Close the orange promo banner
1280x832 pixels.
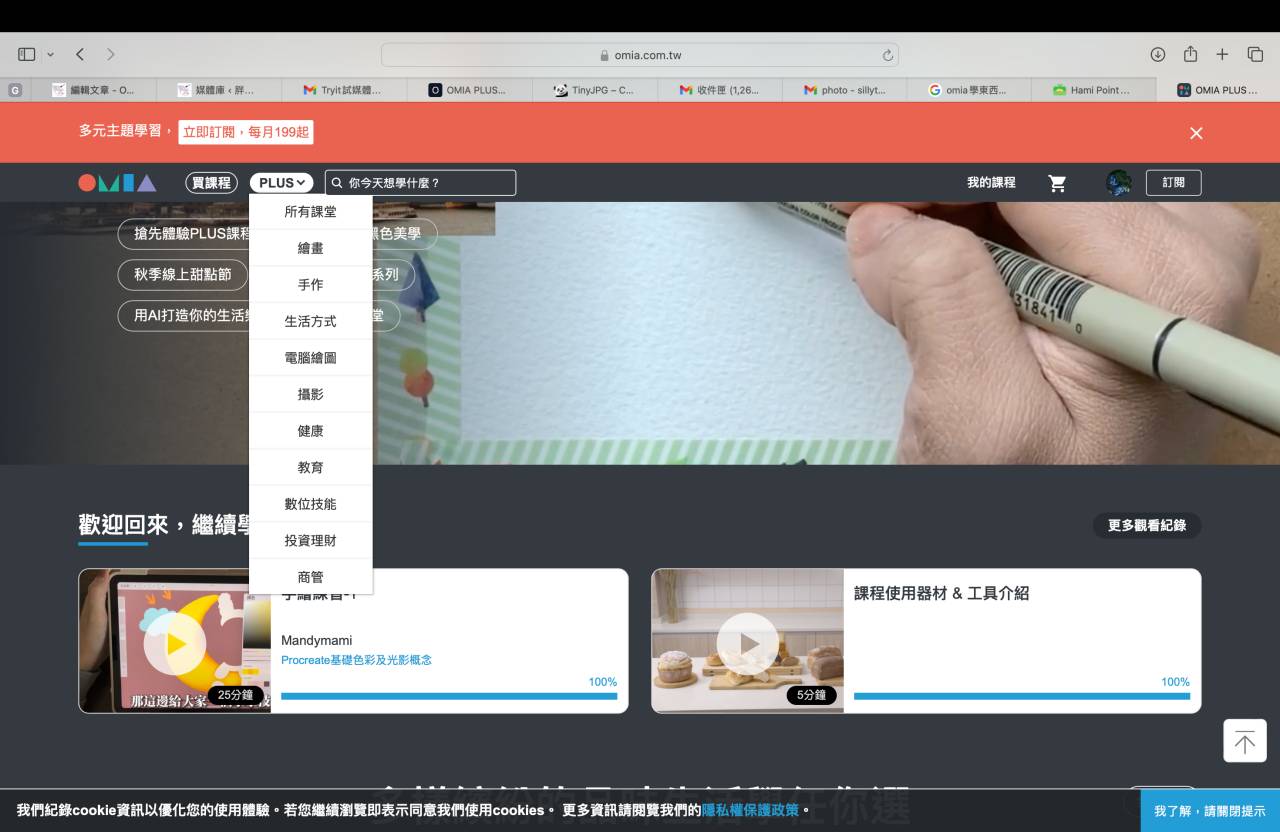click(x=1196, y=133)
